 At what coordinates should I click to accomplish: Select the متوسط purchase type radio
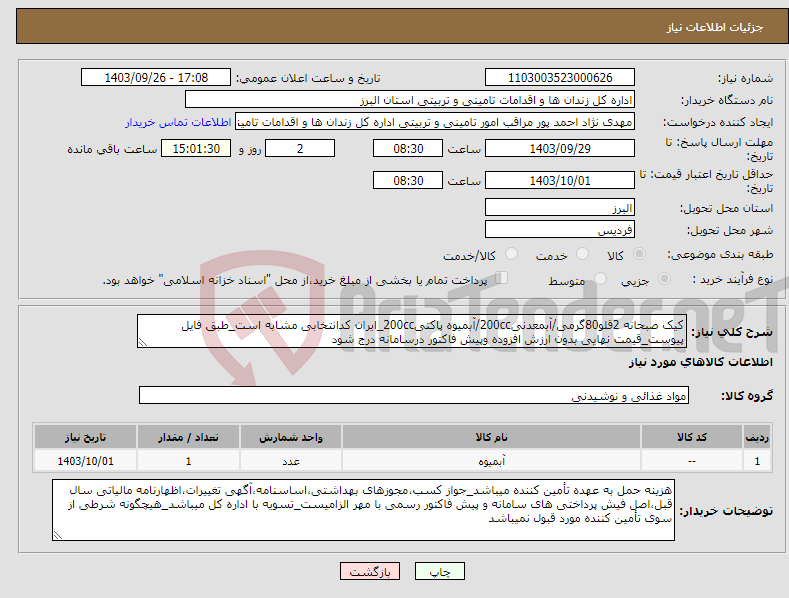(x=600, y=278)
